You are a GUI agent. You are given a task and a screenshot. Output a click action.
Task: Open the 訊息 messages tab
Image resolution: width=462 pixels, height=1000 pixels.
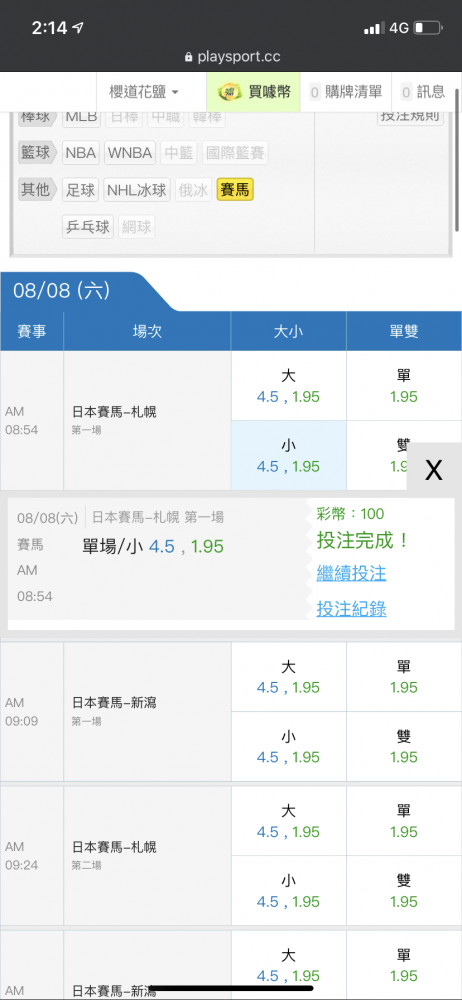[422, 92]
